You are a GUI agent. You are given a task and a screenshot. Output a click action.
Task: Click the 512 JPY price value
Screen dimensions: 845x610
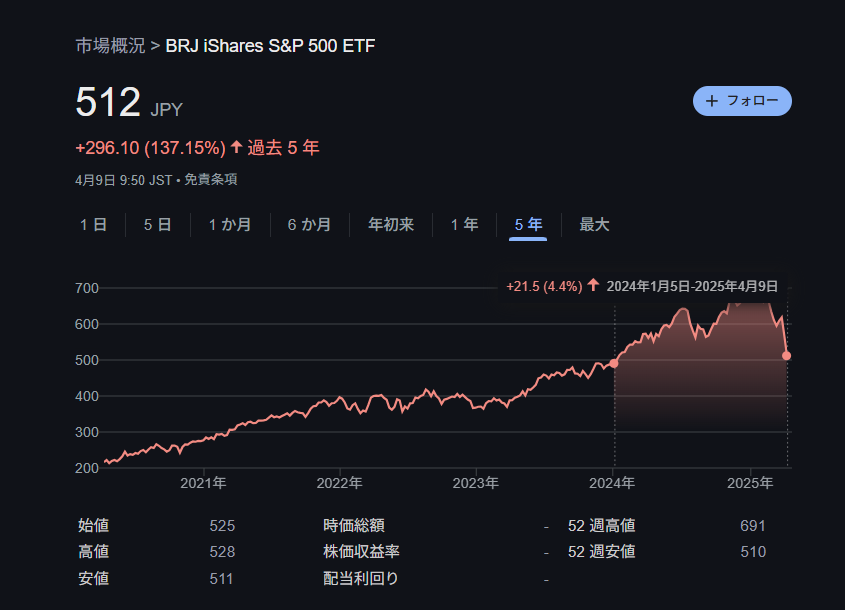tap(108, 103)
